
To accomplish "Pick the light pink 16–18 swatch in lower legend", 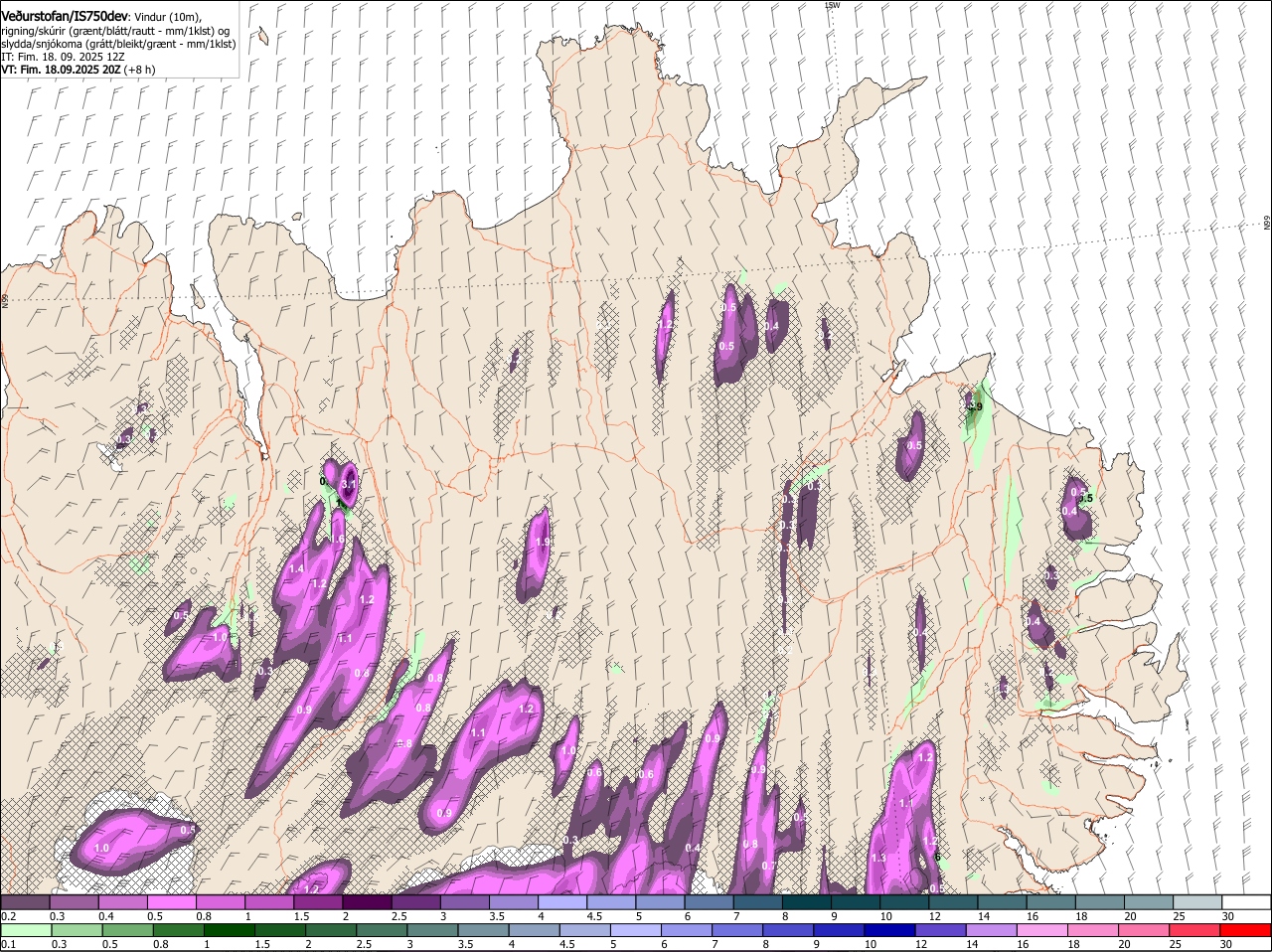I will click(1044, 930).
